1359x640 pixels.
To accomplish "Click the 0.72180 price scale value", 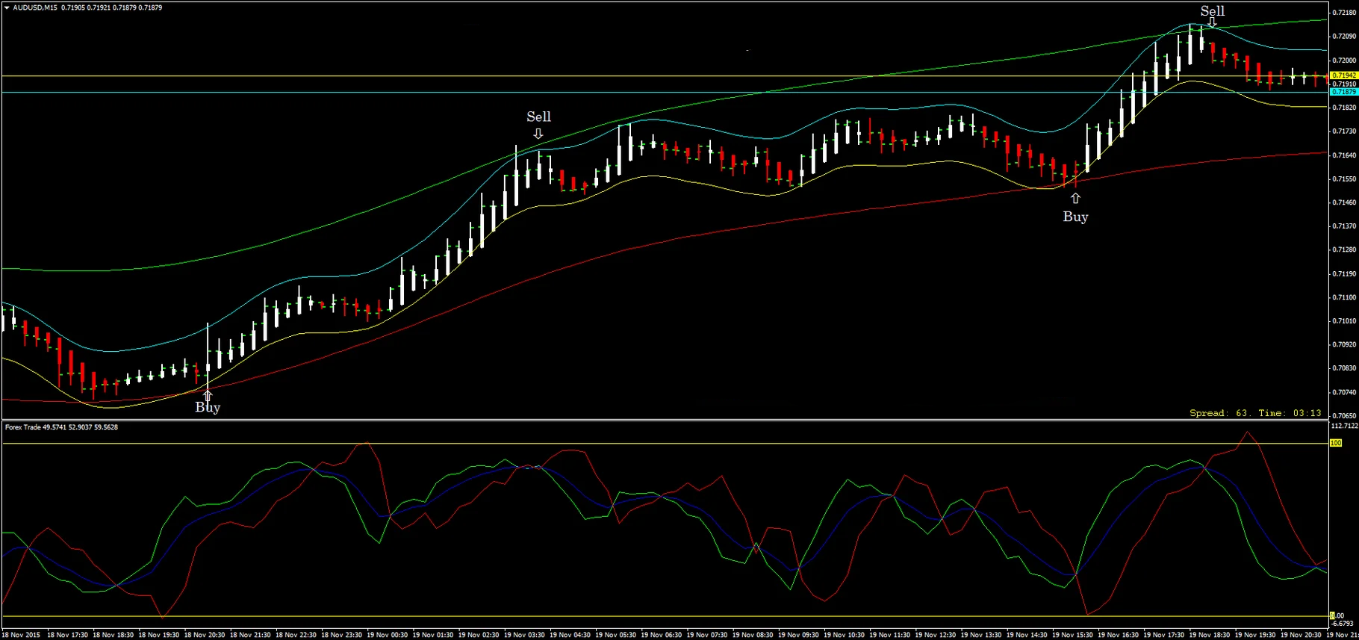I will tap(1345, 13).
